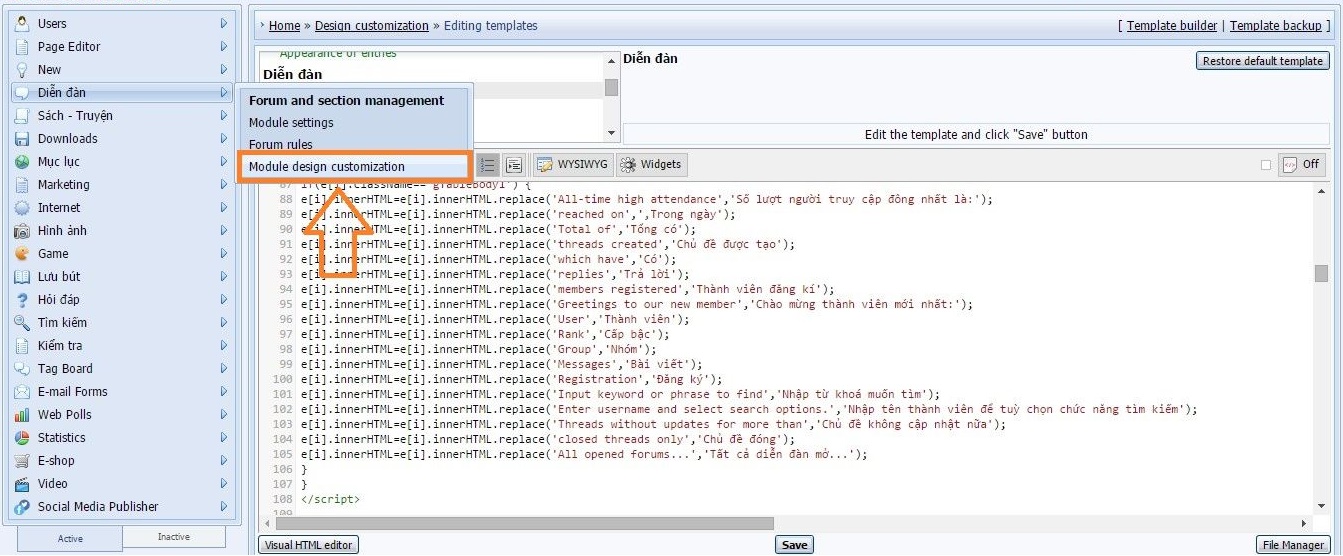
Task: Open the WYSIWYG editor button
Action: coord(572,164)
